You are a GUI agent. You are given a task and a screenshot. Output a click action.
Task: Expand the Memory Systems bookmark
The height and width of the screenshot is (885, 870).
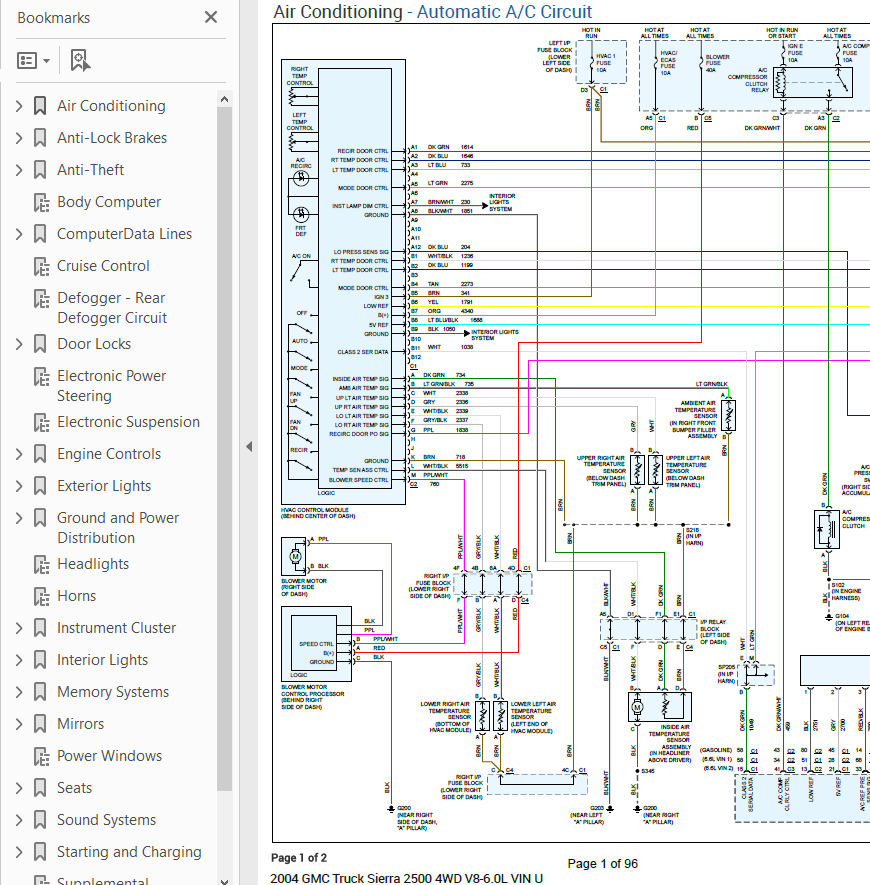(x=19, y=692)
